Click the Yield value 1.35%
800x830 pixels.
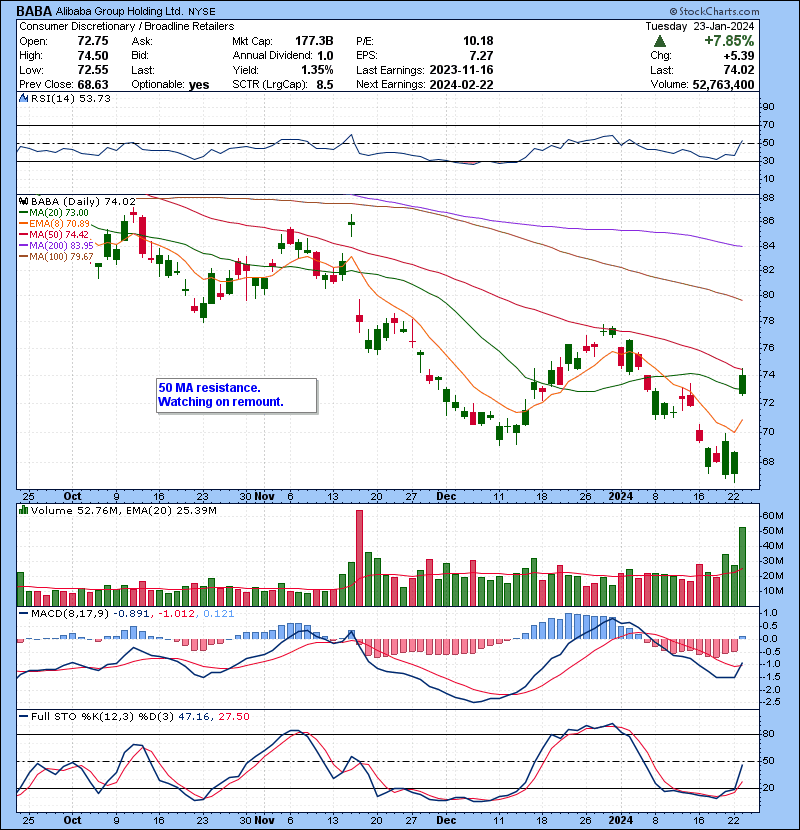pyautogui.click(x=317, y=70)
